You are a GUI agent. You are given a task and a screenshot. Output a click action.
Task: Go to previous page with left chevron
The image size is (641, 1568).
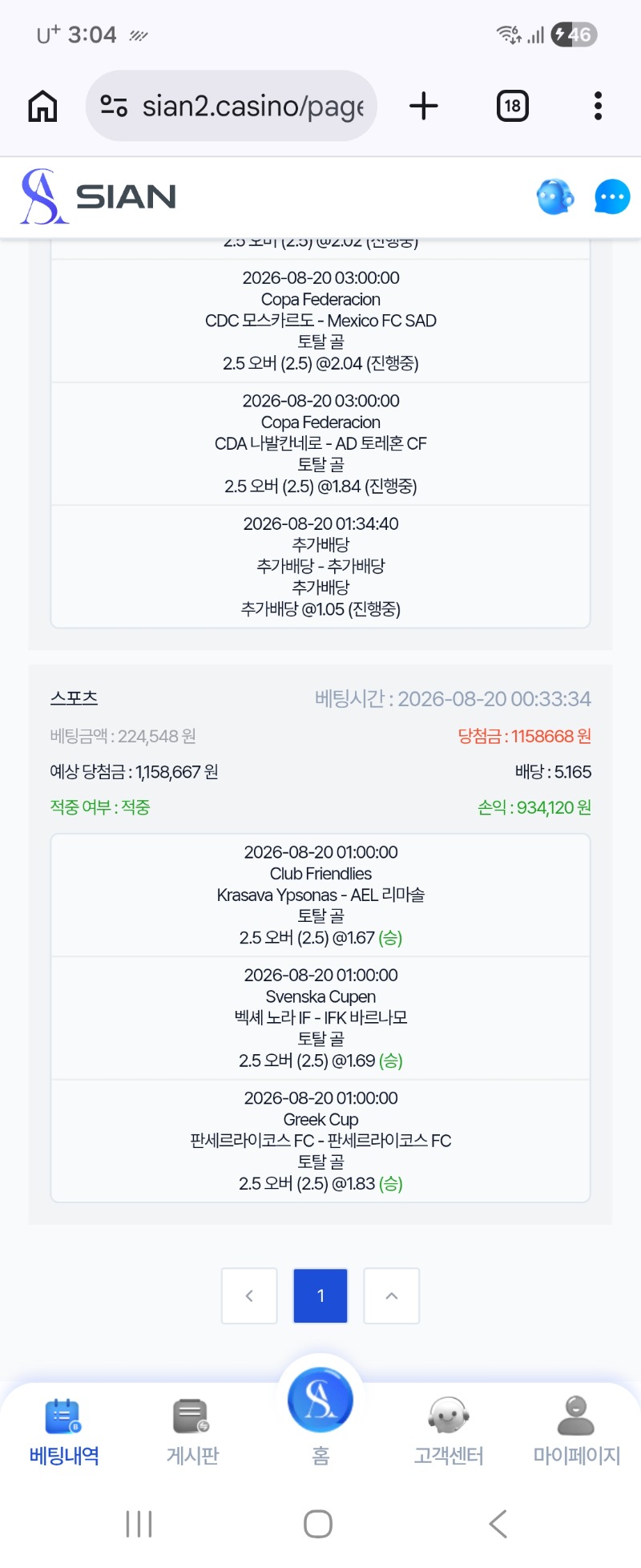click(249, 1295)
